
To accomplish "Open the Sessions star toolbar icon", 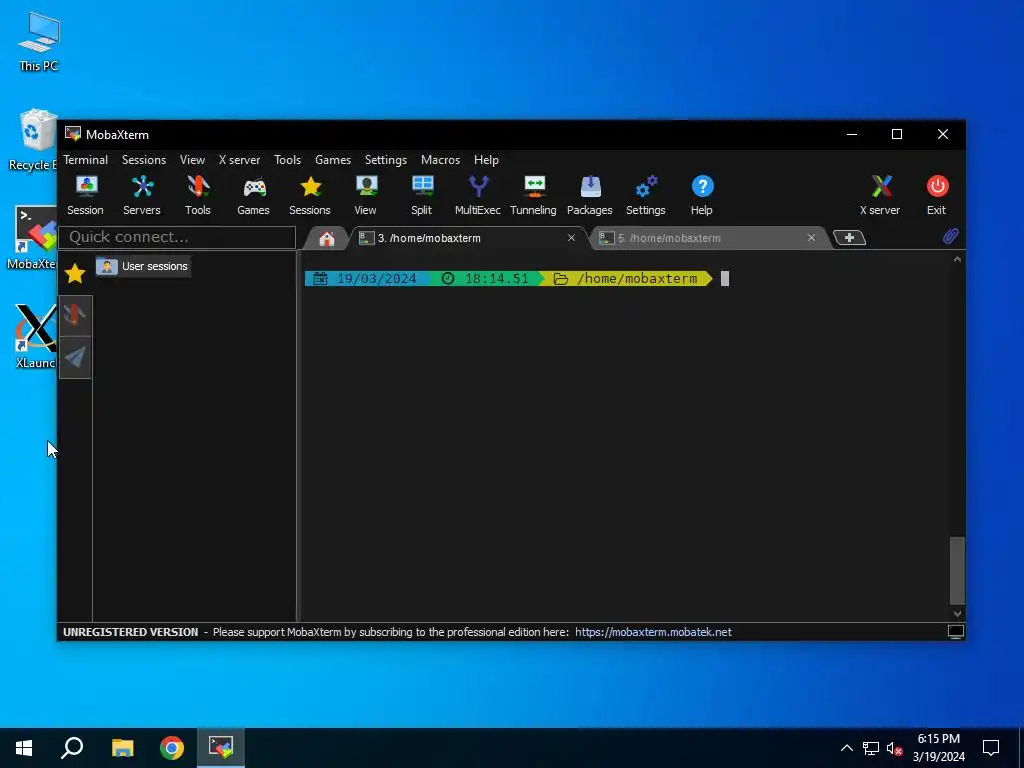I will (310, 195).
